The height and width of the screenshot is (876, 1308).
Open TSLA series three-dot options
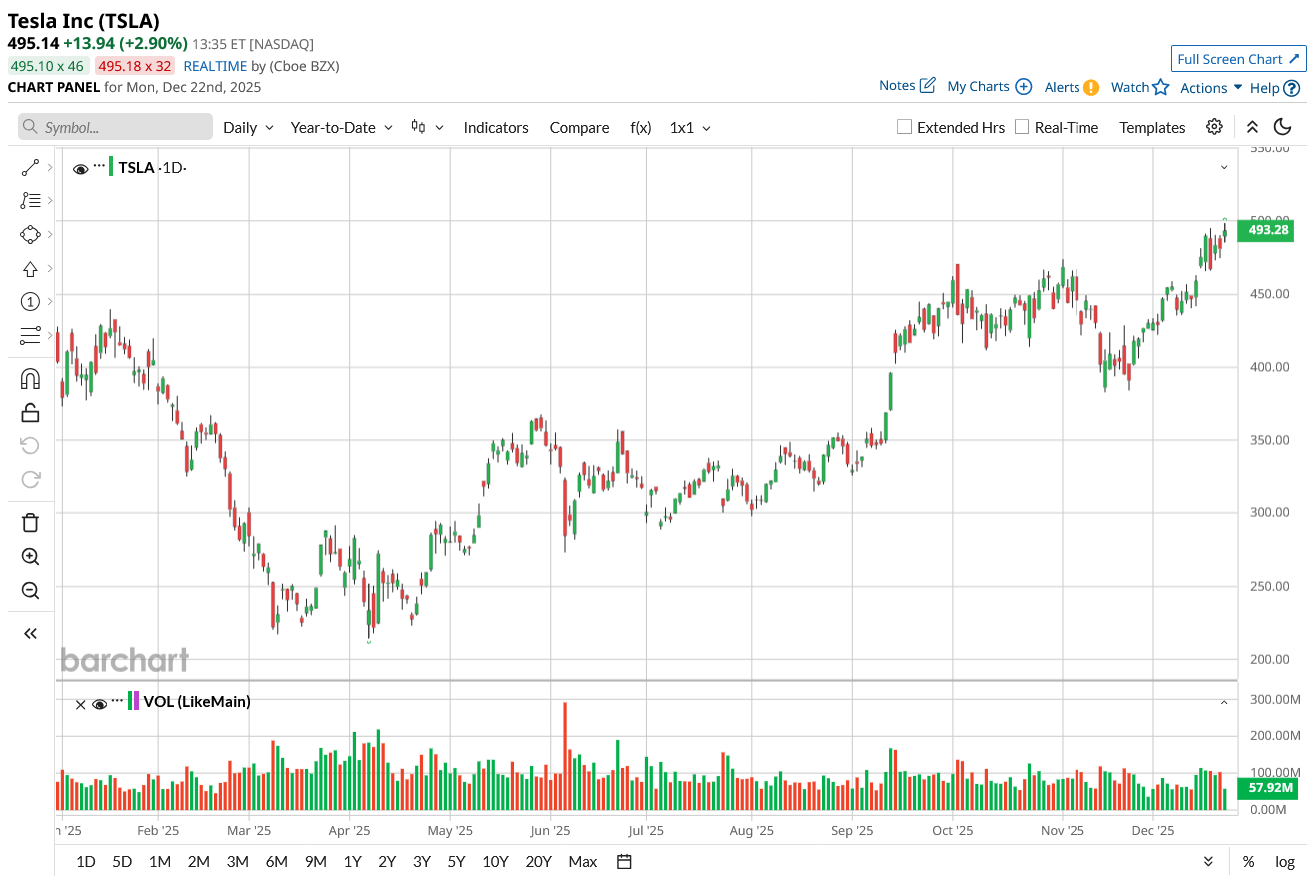coord(99,165)
